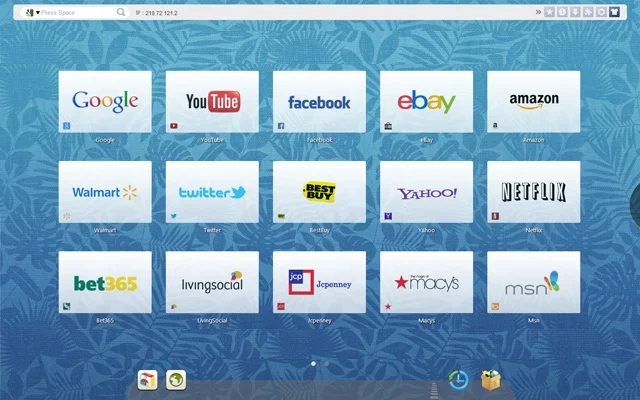Visit the livingsocial tile
This screenshot has width=640, height=400.
(x=212, y=282)
